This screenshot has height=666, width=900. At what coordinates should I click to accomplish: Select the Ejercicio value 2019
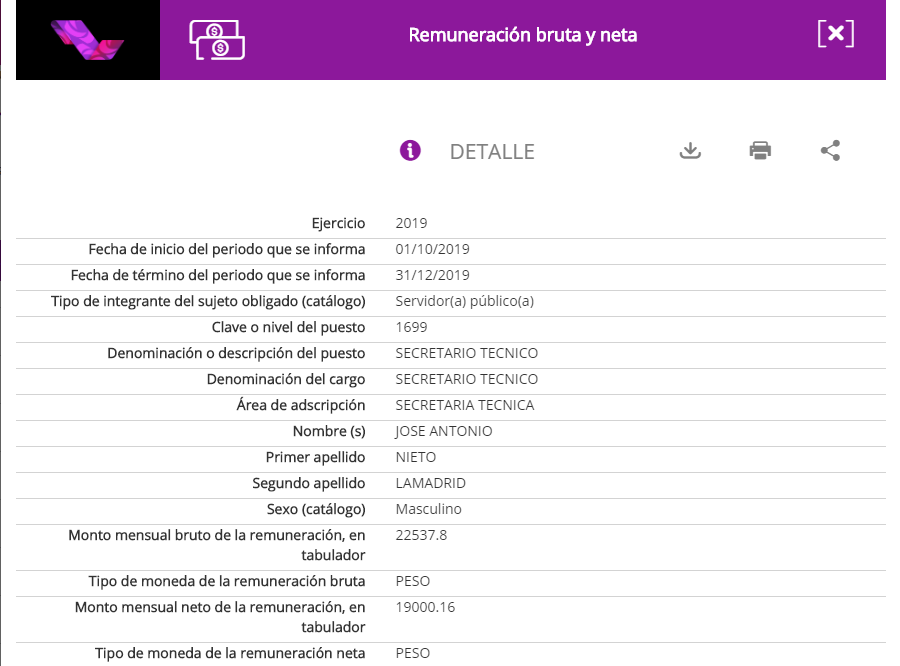click(x=411, y=223)
